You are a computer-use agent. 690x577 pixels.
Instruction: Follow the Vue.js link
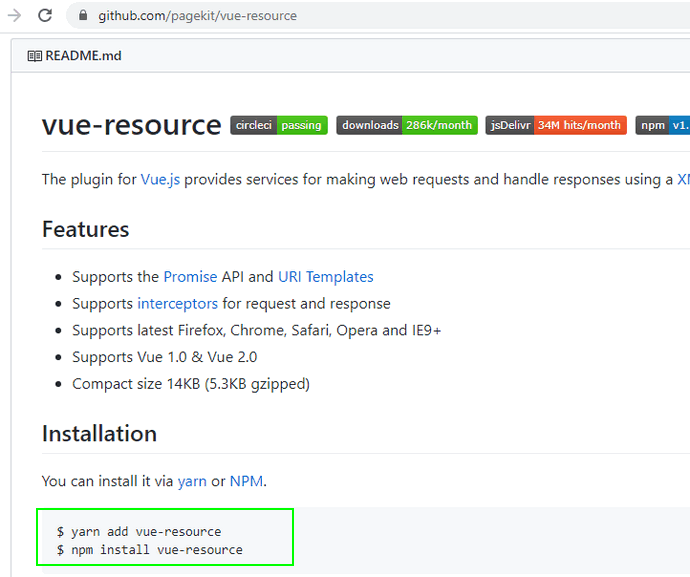(x=160, y=180)
